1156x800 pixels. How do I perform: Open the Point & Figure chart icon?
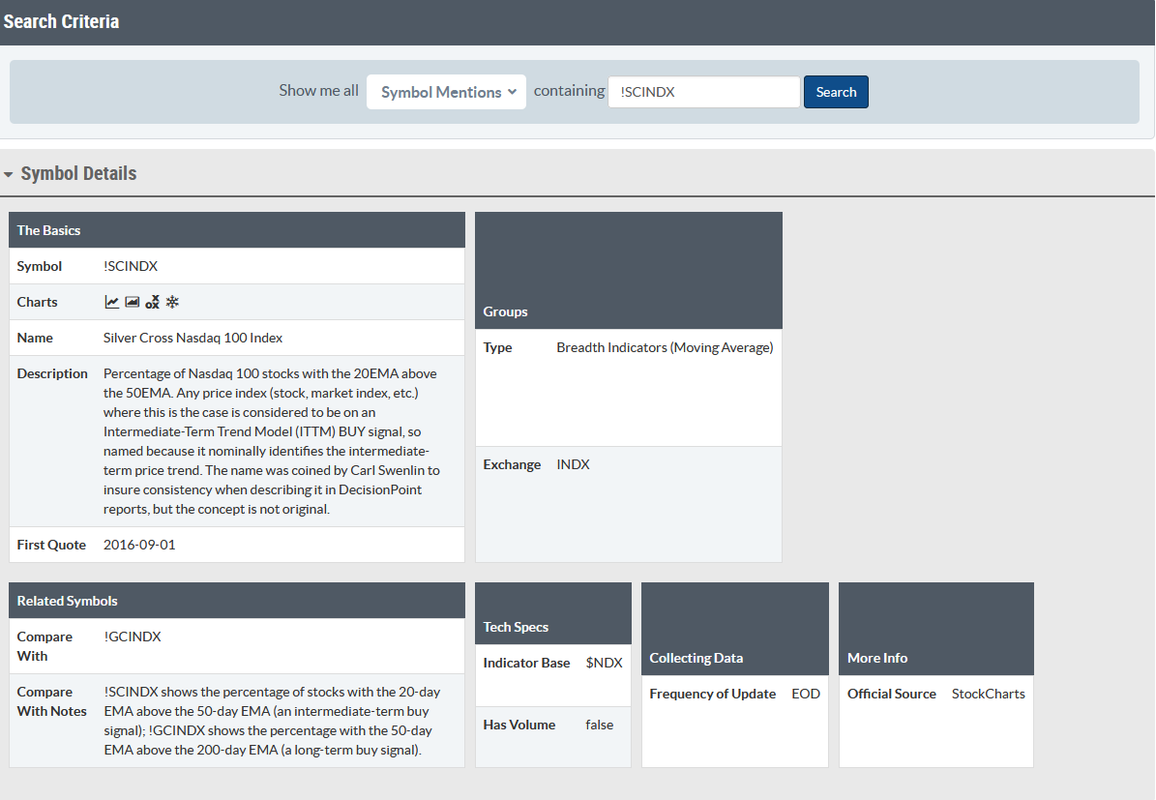pyautogui.click(x=153, y=302)
